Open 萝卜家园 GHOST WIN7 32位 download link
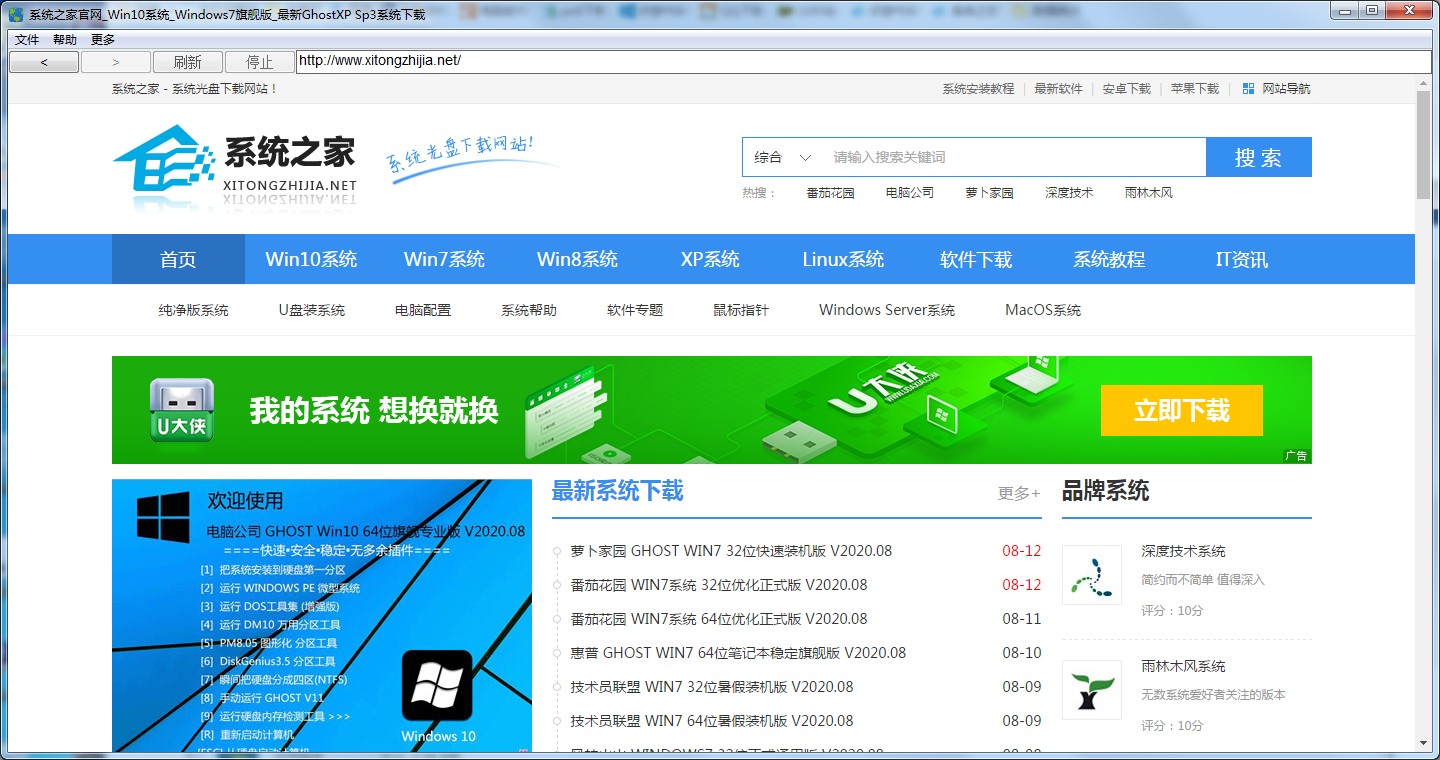Screen dimensions: 1440x760 point(731,551)
